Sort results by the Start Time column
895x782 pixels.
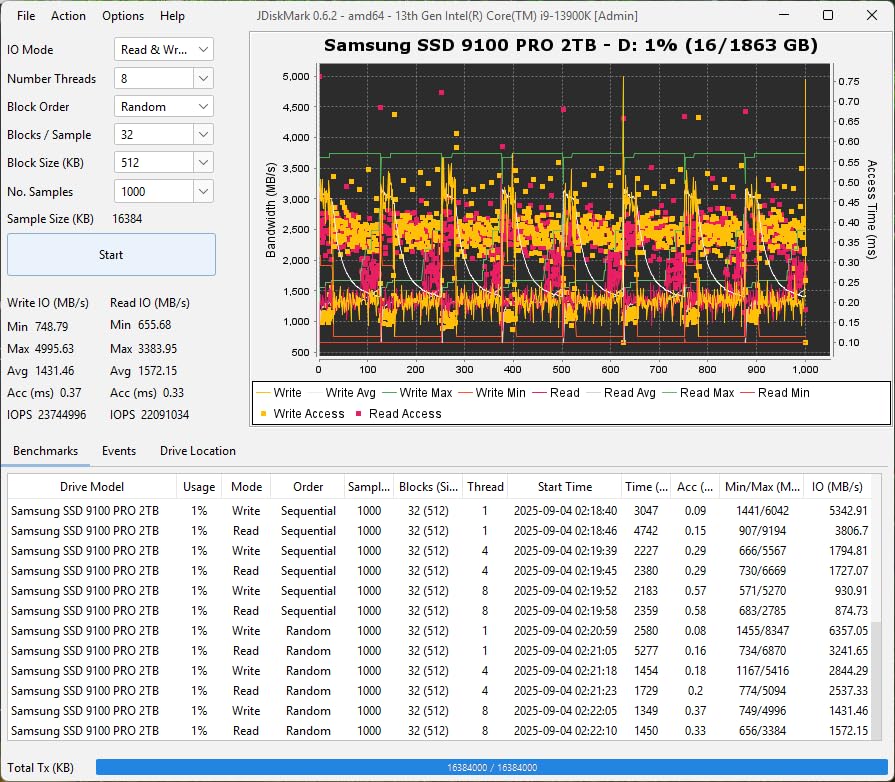[x=564, y=486]
